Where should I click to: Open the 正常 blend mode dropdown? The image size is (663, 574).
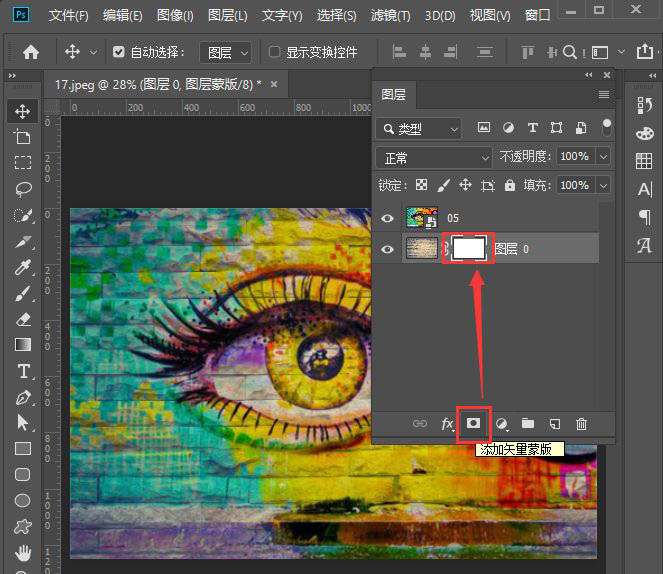pyautogui.click(x=434, y=158)
